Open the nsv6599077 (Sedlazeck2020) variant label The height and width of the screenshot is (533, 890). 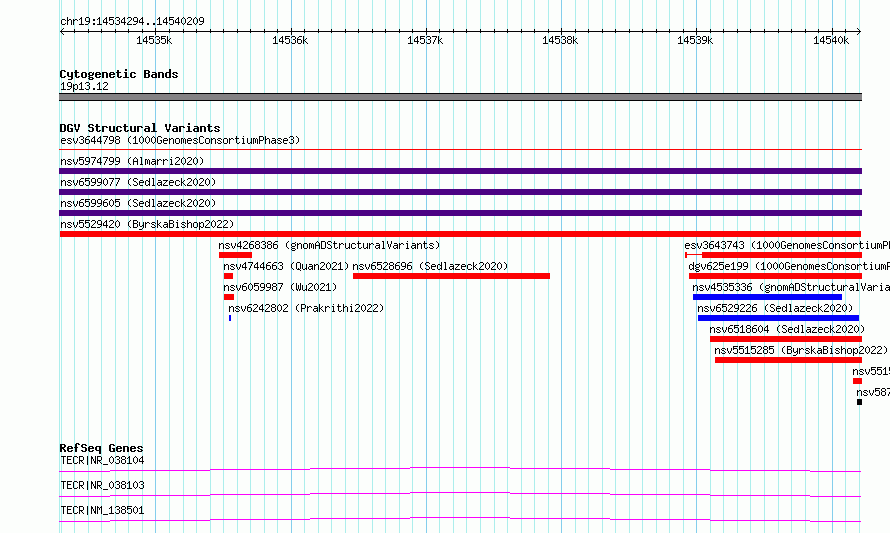[138, 182]
